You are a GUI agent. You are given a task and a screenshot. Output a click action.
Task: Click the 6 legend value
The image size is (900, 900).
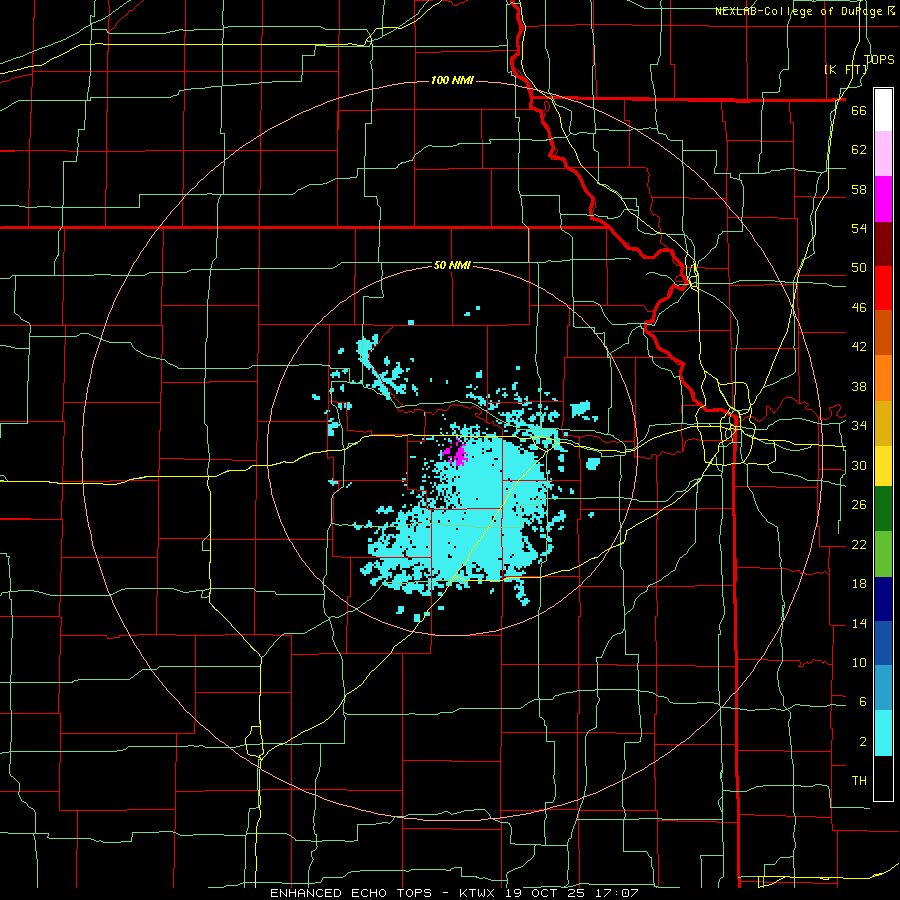[863, 701]
